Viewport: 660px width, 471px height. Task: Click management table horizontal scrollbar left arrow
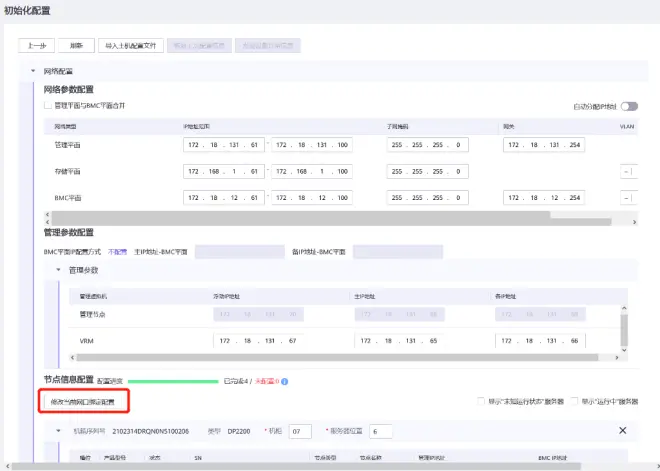72,357
